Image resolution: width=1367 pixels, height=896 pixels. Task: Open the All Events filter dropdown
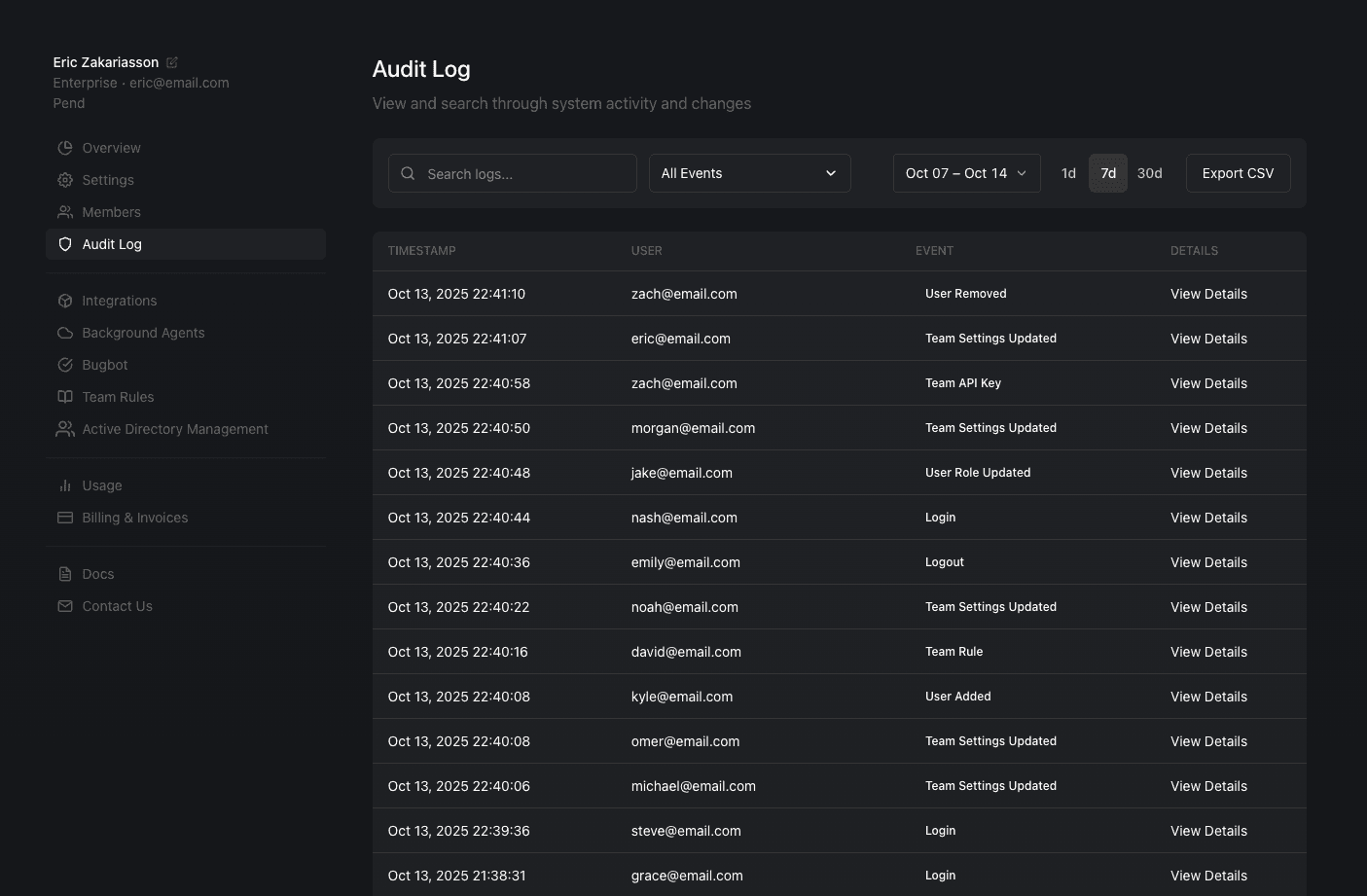749,172
